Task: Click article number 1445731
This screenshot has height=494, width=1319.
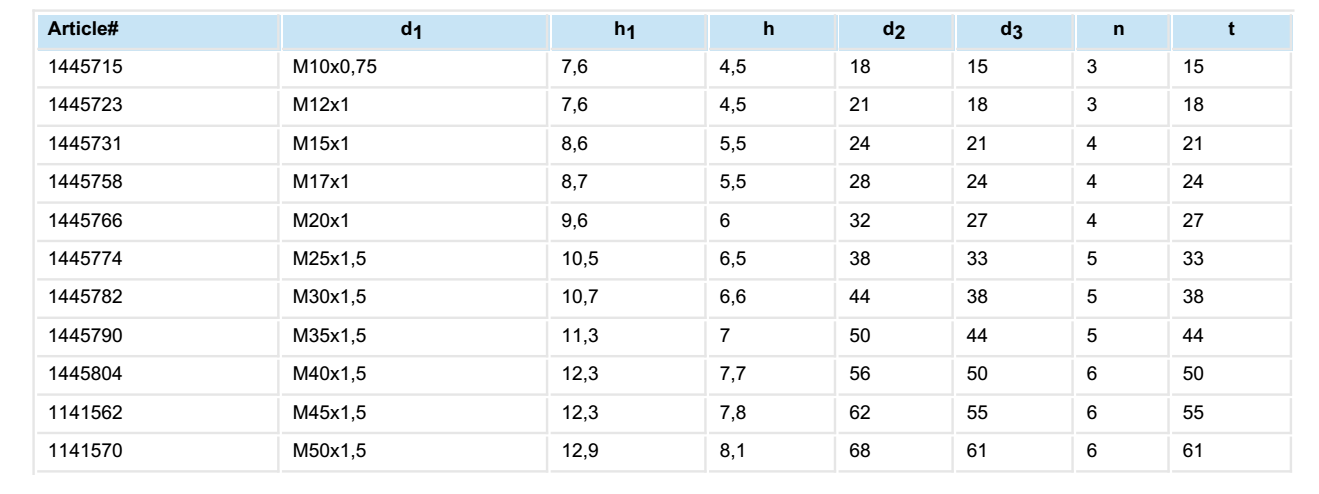Action: pyautogui.click(x=84, y=144)
